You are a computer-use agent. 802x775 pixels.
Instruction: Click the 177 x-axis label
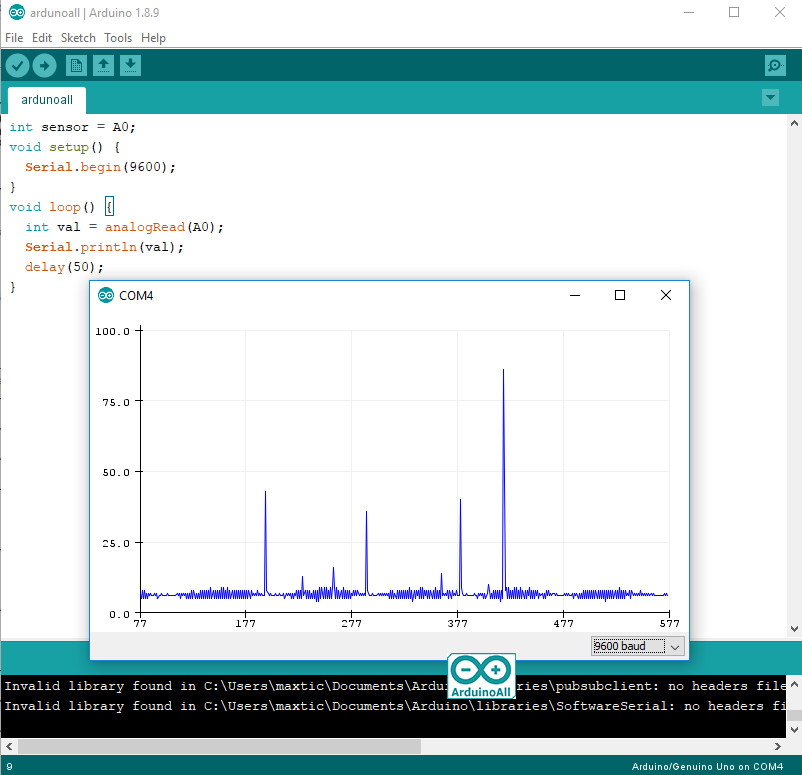point(246,623)
